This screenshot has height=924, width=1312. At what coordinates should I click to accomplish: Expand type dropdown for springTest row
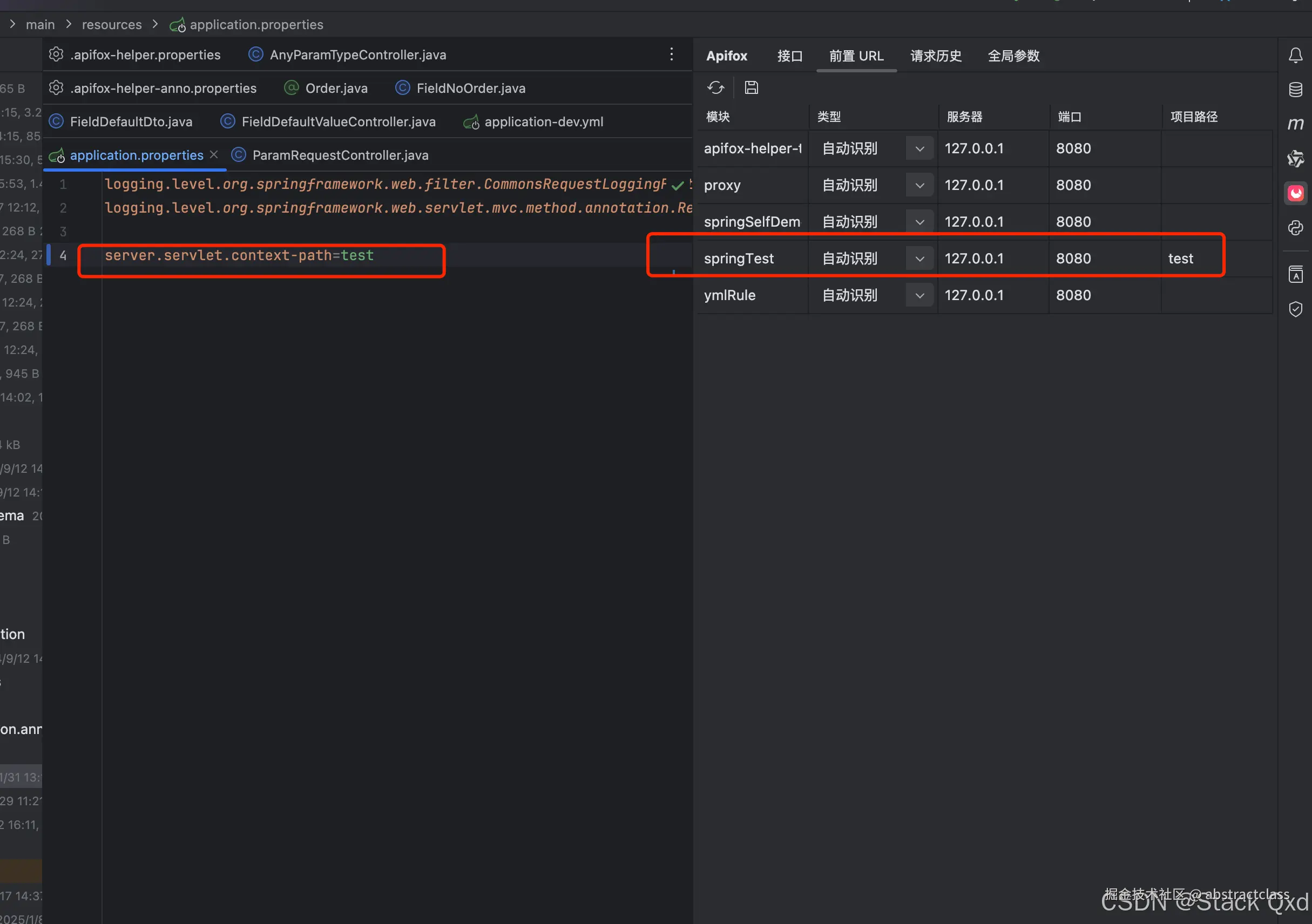pyautogui.click(x=919, y=259)
